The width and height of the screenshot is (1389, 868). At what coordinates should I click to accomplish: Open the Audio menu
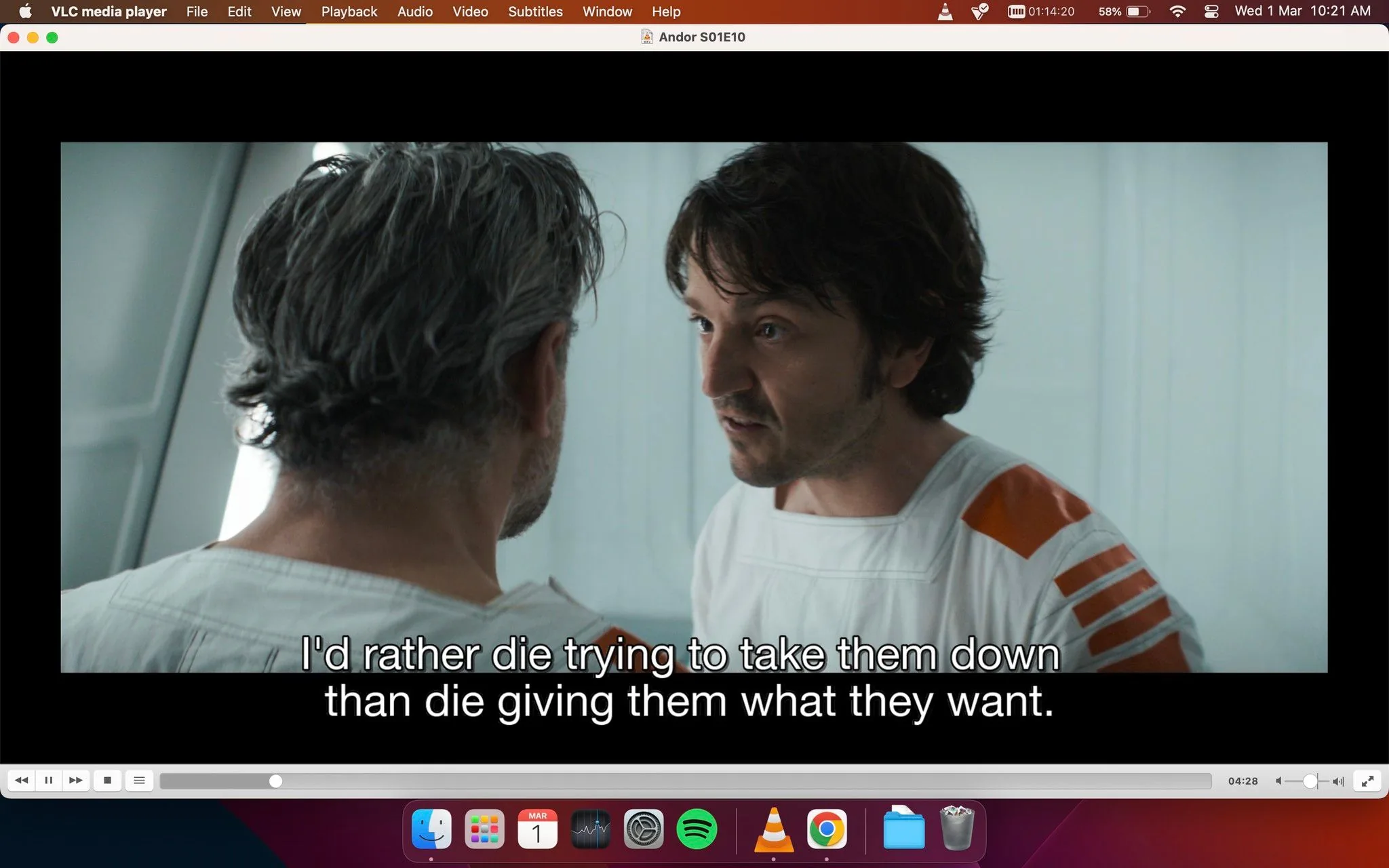point(414,12)
